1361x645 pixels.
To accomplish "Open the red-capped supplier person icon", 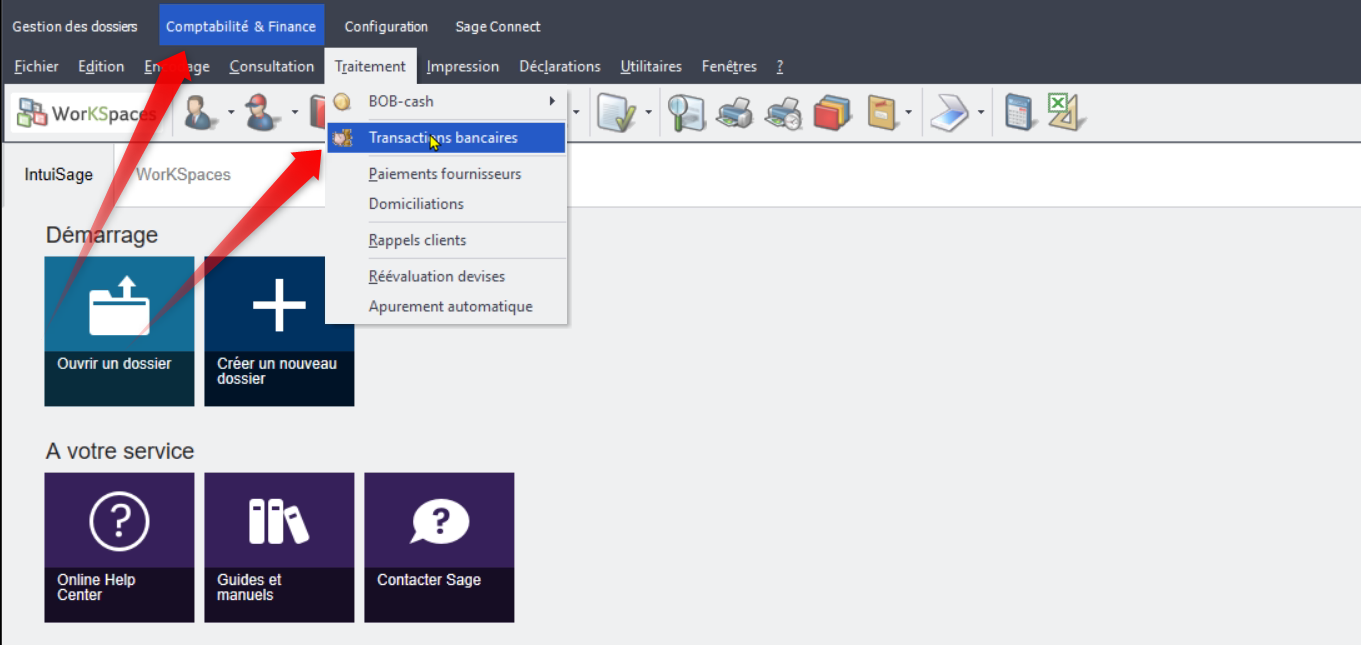I will point(263,113).
